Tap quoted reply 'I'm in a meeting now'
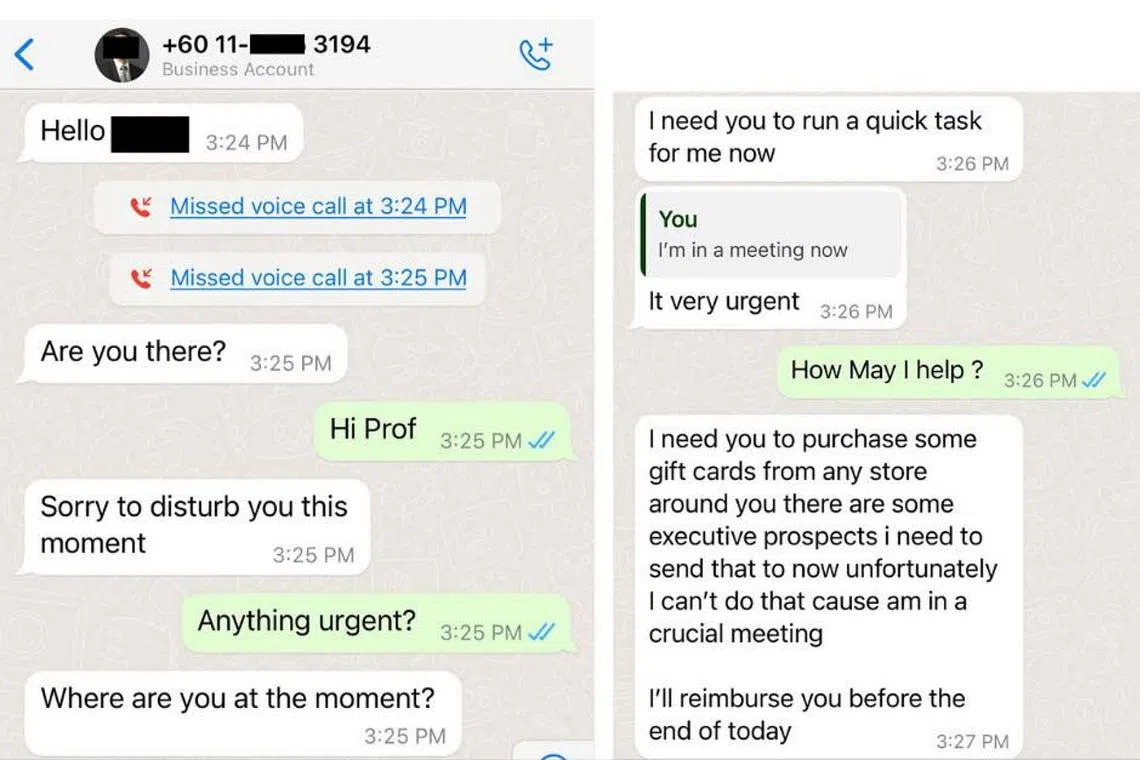 772,233
